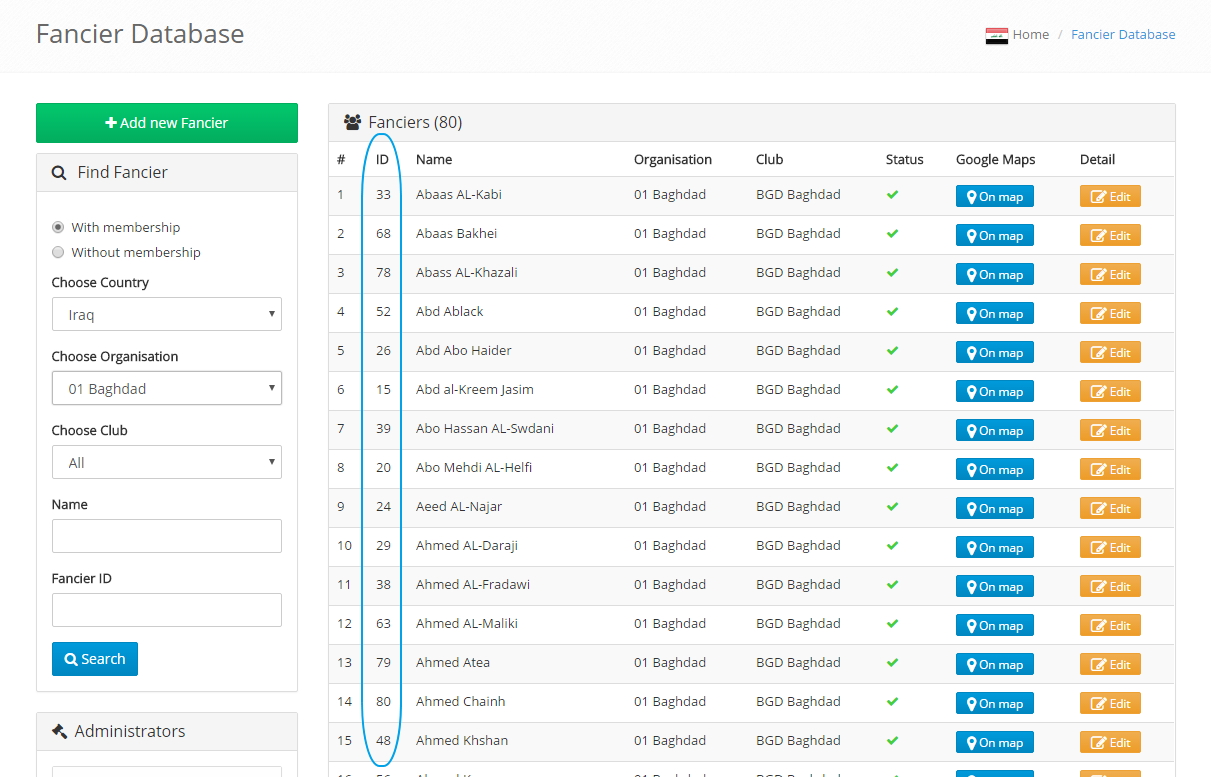Screen dimensions: 1211x777
Task: Show Ahmed Chainh on map
Action: point(994,703)
